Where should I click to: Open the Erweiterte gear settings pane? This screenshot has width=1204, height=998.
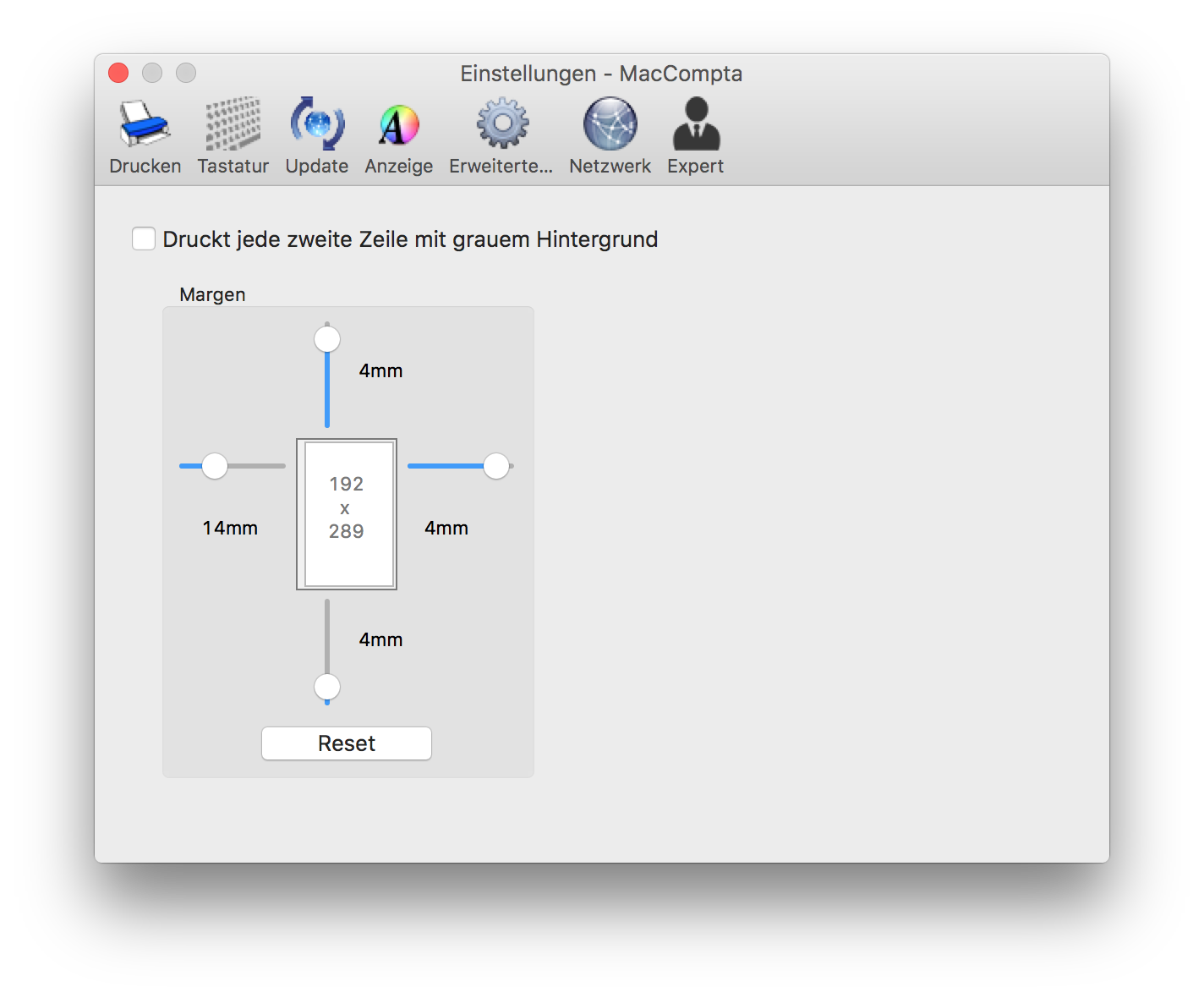[x=501, y=137]
